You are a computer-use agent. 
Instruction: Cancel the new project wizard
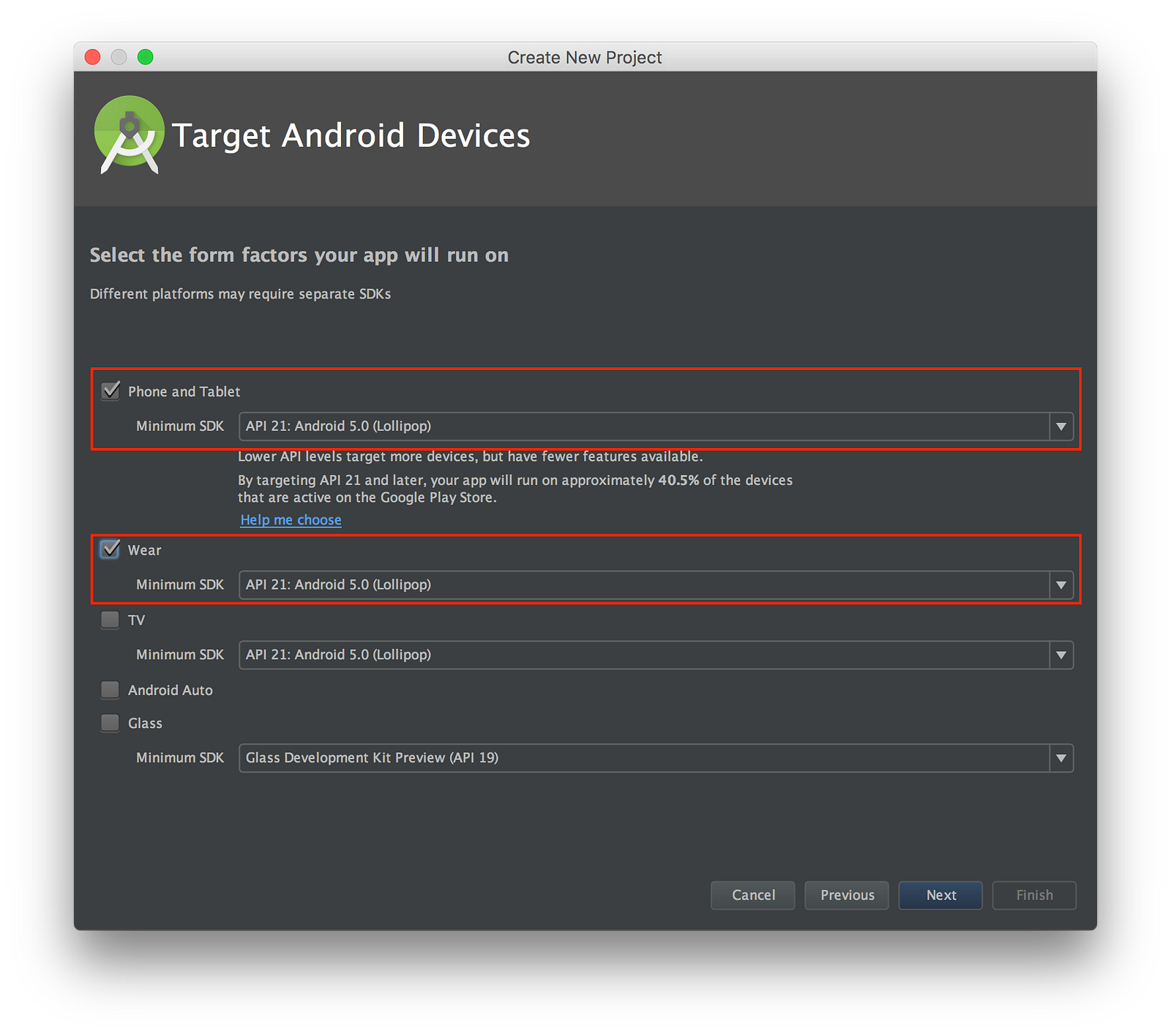(753, 895)
